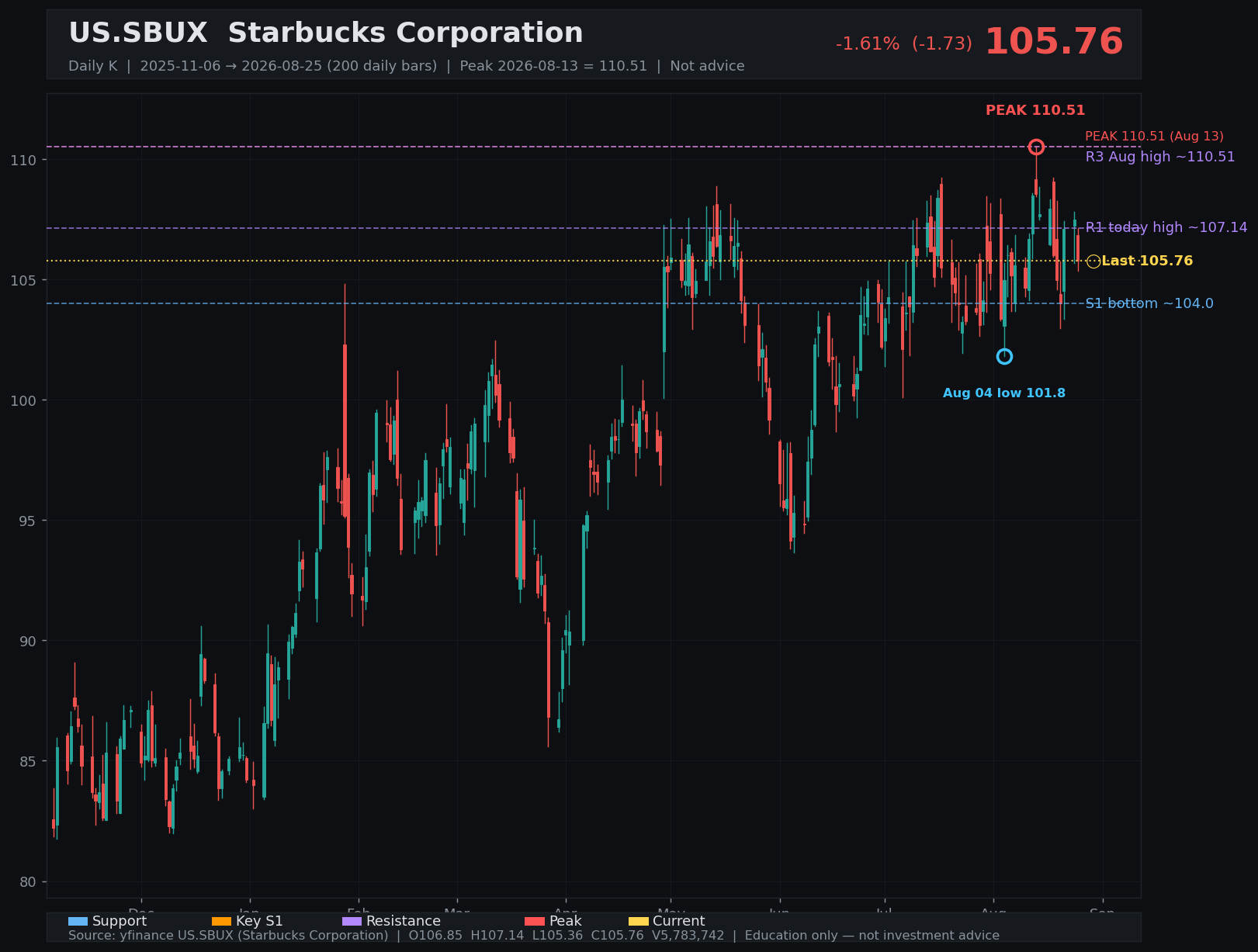Click the 'Resistance' legend text
This screenshot has width=1258, height=952.
click(x=404, y=921)
